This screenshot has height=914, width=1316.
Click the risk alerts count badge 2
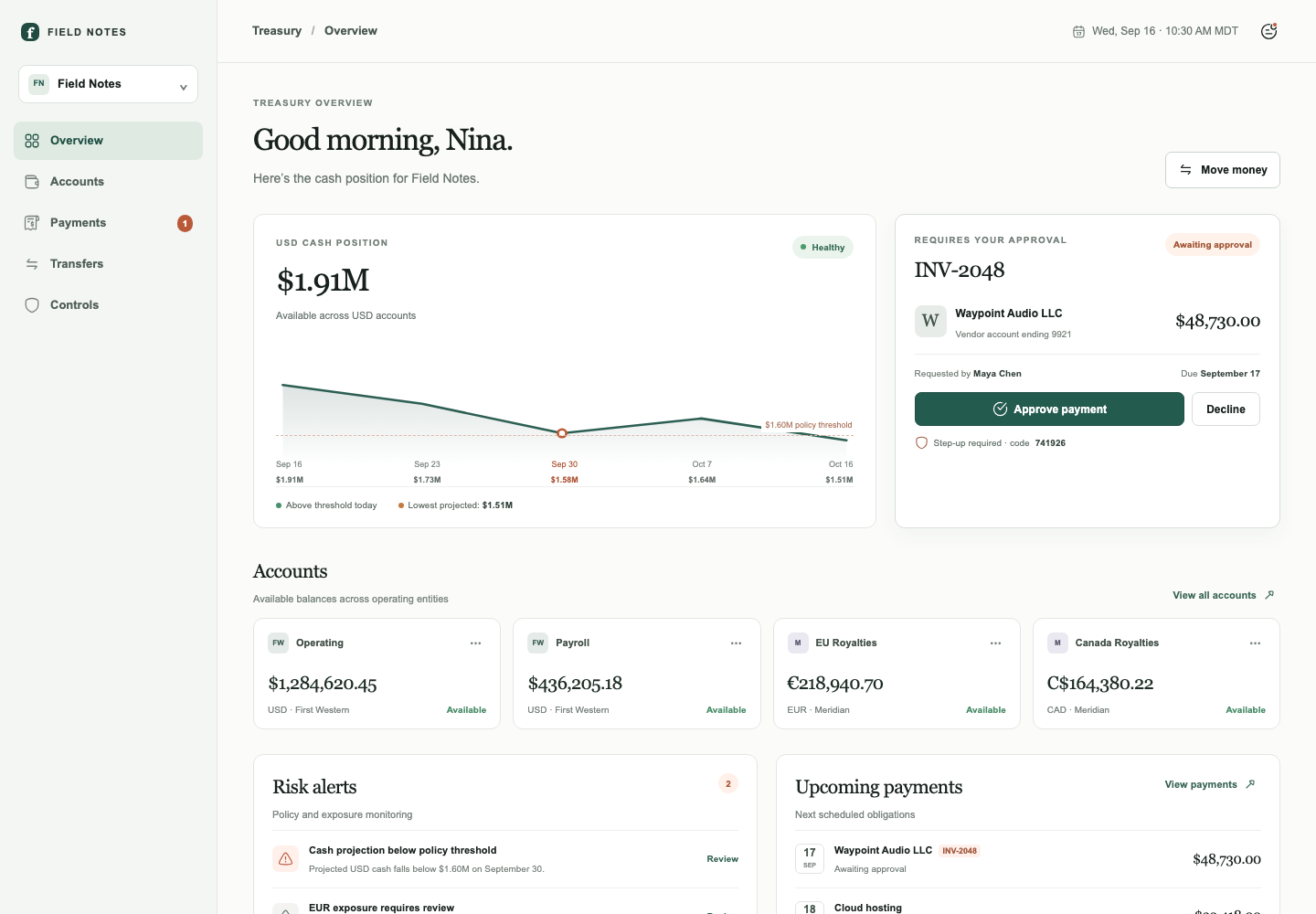coord(728,784)
